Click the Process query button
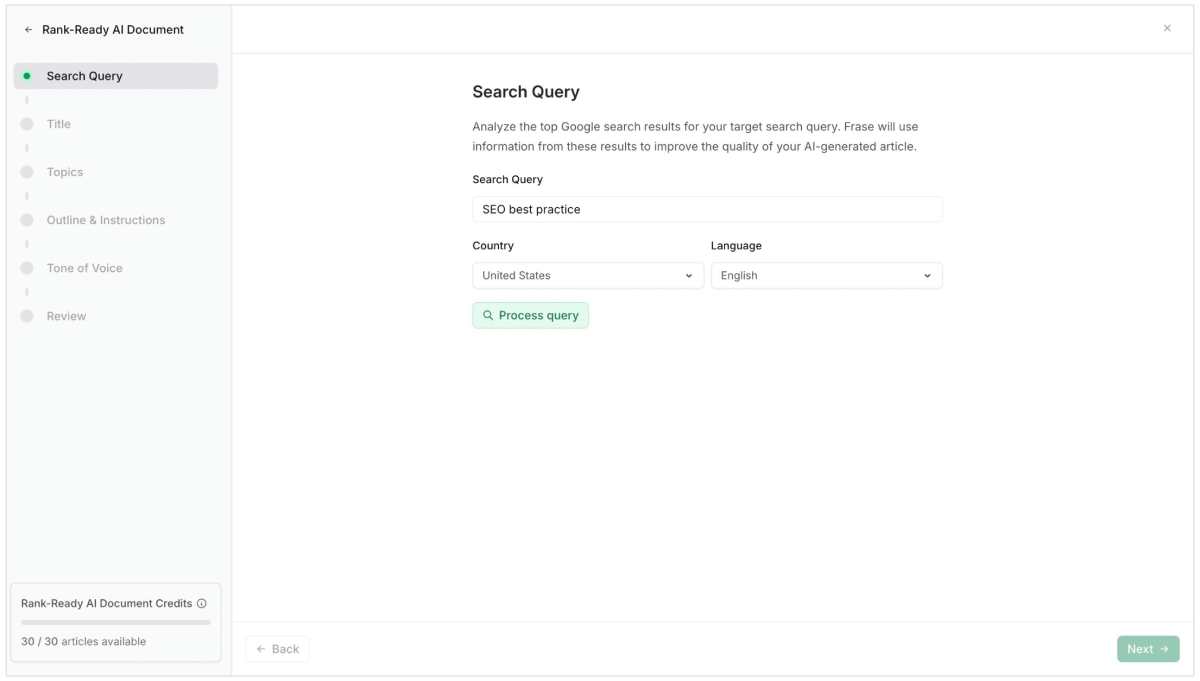Viewport: 1200px width, 681px height. 530,316
